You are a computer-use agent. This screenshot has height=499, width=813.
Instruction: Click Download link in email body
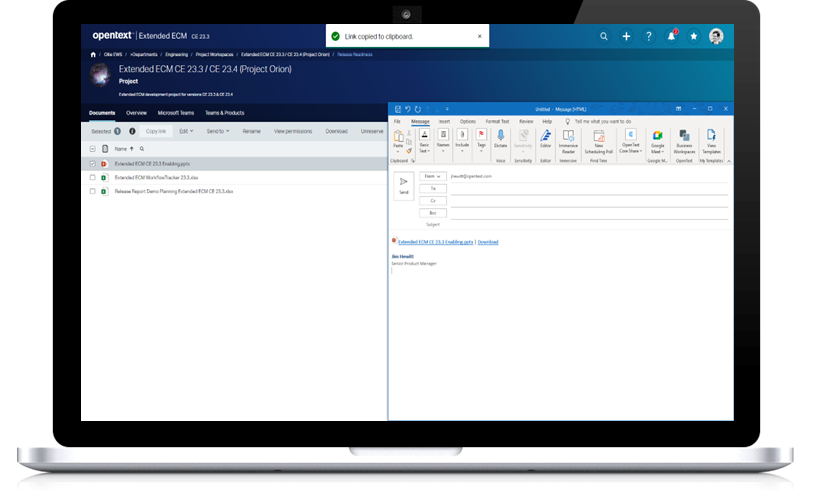(x=488, y=242)
